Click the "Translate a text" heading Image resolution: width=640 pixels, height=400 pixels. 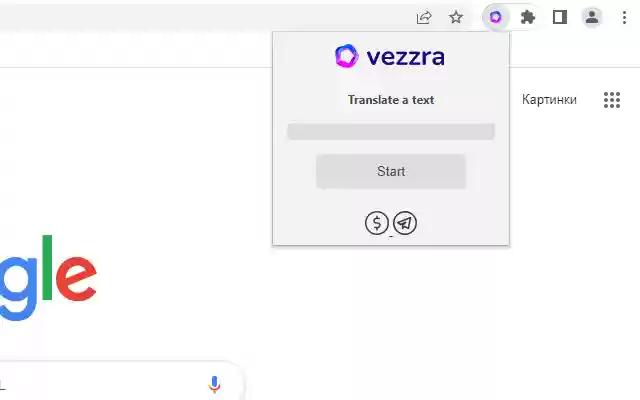[391, 100]
